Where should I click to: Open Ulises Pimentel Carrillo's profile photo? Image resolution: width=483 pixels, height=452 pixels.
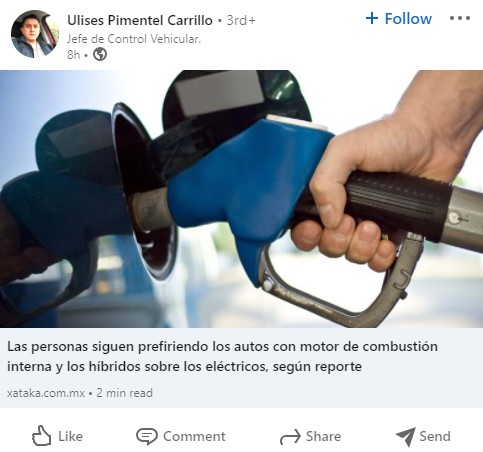pos(35,34)
